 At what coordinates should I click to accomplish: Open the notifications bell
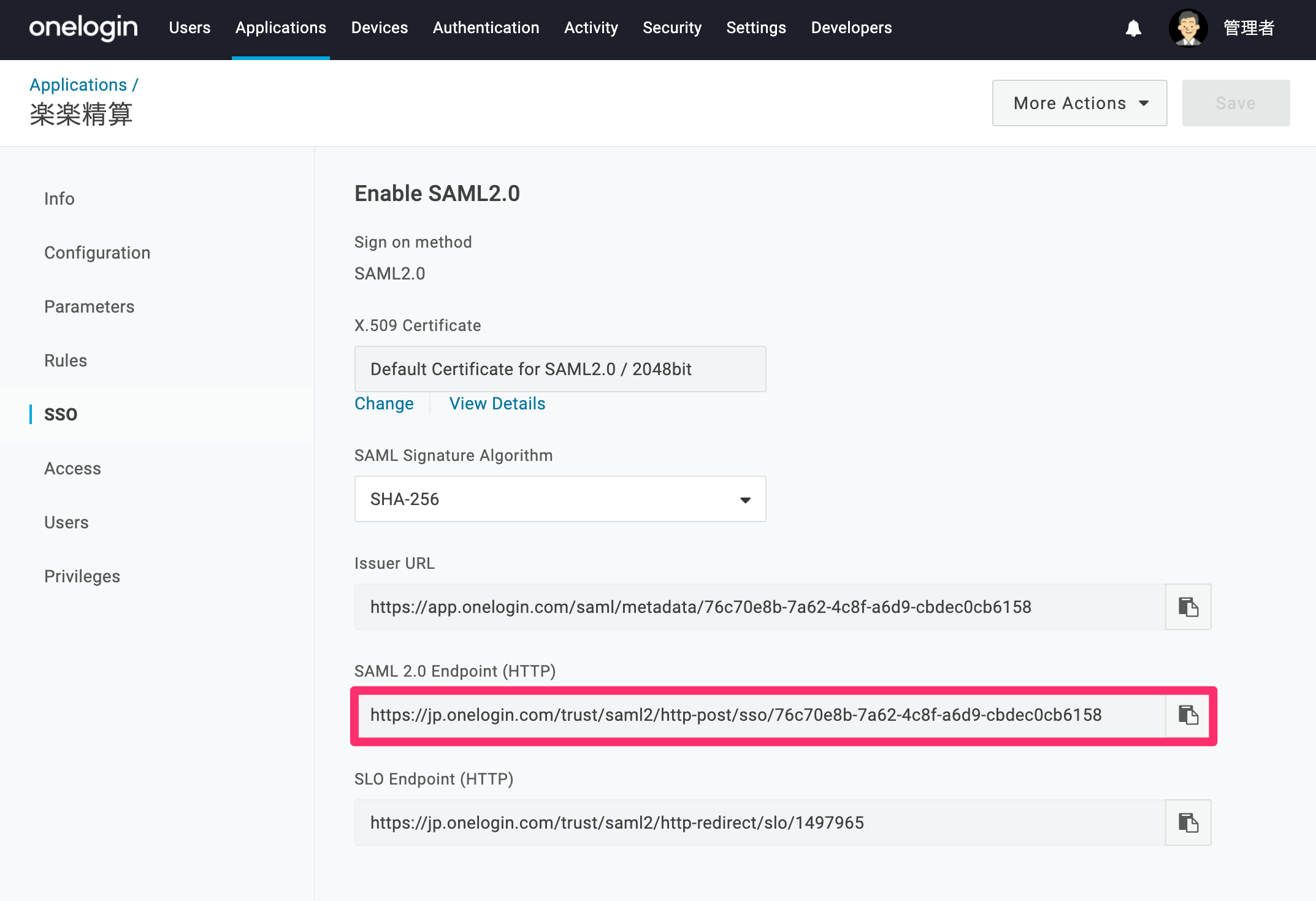(1133, 28)
